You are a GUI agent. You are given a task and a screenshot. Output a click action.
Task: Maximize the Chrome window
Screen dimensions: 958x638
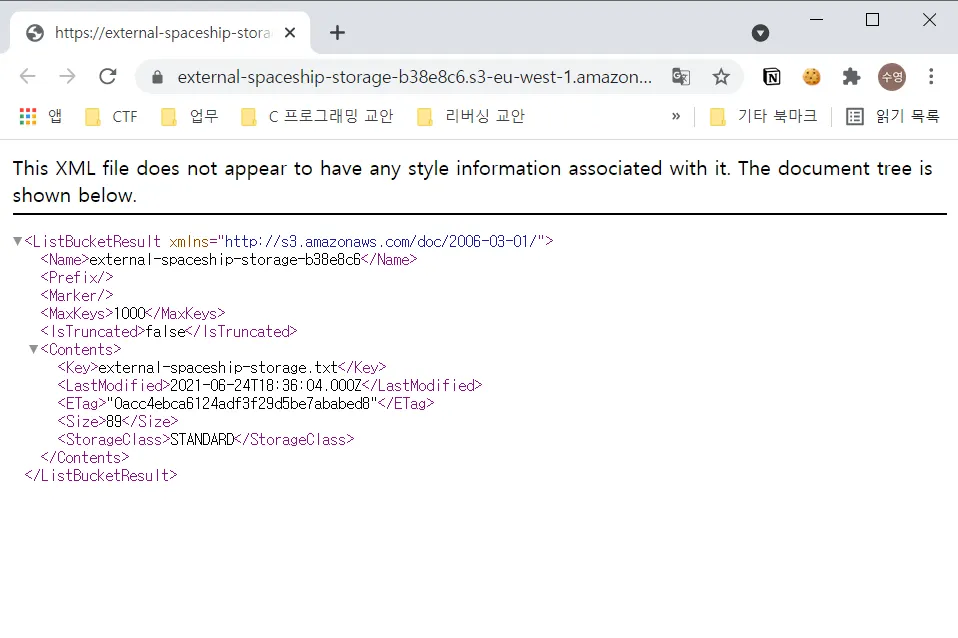pyautogui.click(x=872, y=20)
